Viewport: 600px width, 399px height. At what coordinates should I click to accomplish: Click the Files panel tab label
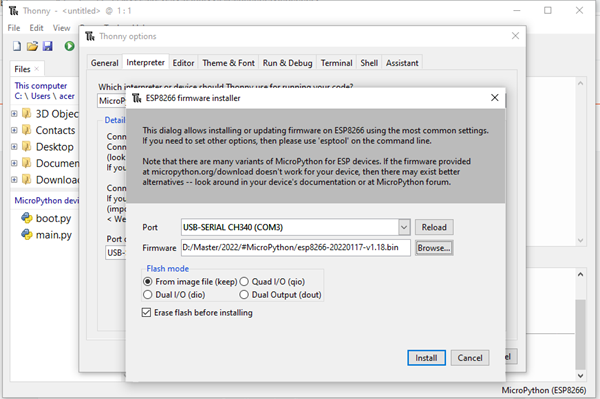pyautogui.click(x=22, y=69)
